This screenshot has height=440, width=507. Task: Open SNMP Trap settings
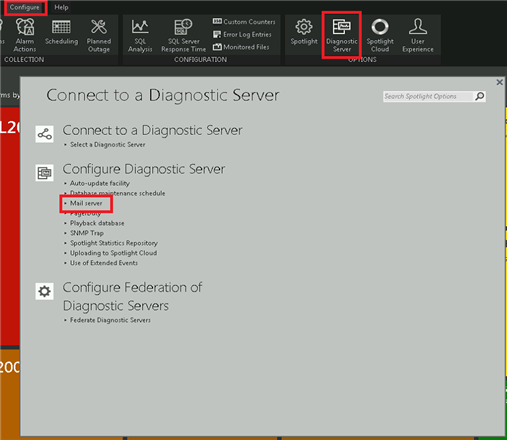(87, 233)
